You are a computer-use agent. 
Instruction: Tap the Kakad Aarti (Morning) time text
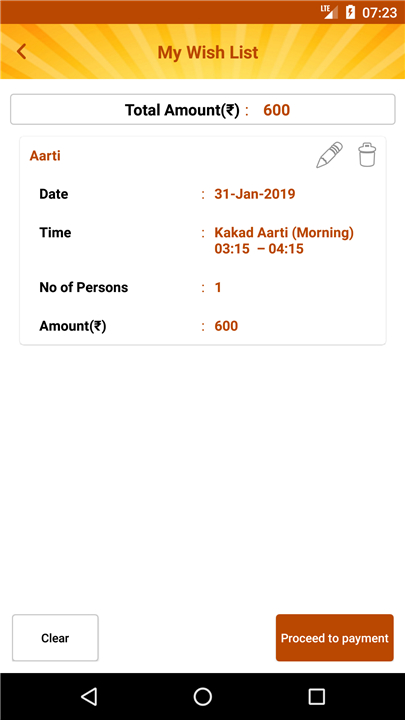pyautogui.click(x=284, y=232)
